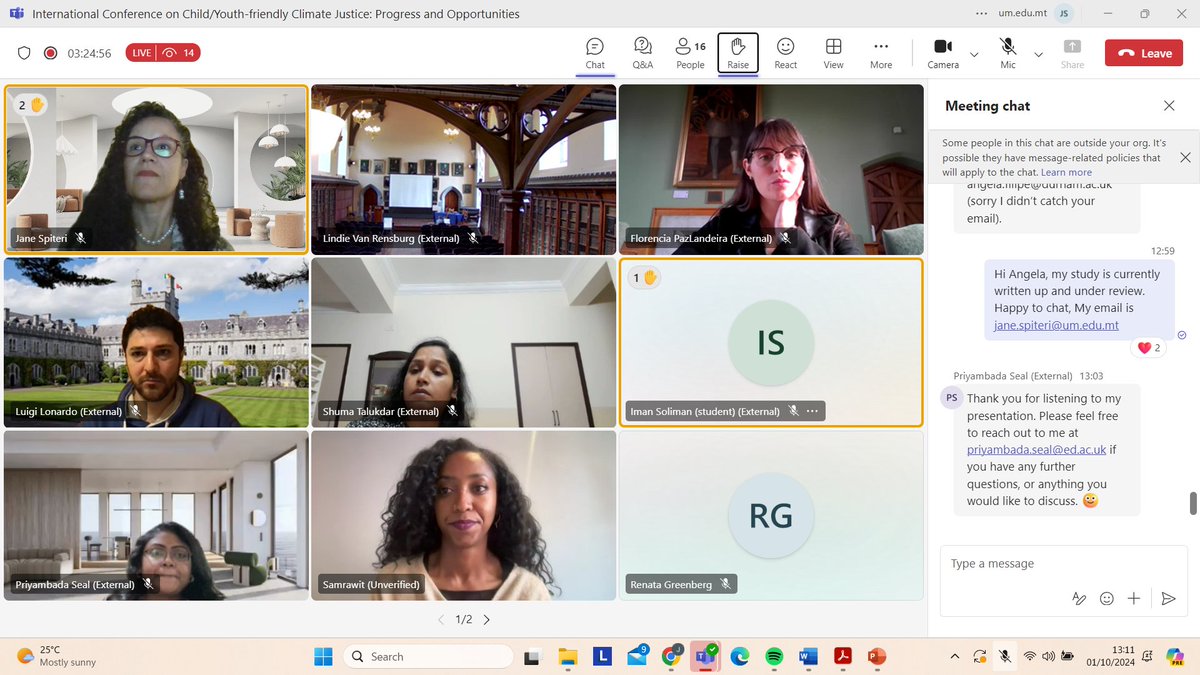Screen dimensions: 1200x675
Task: Leave the meeting
Action: pyautogui.click(x=1144, y=53)
